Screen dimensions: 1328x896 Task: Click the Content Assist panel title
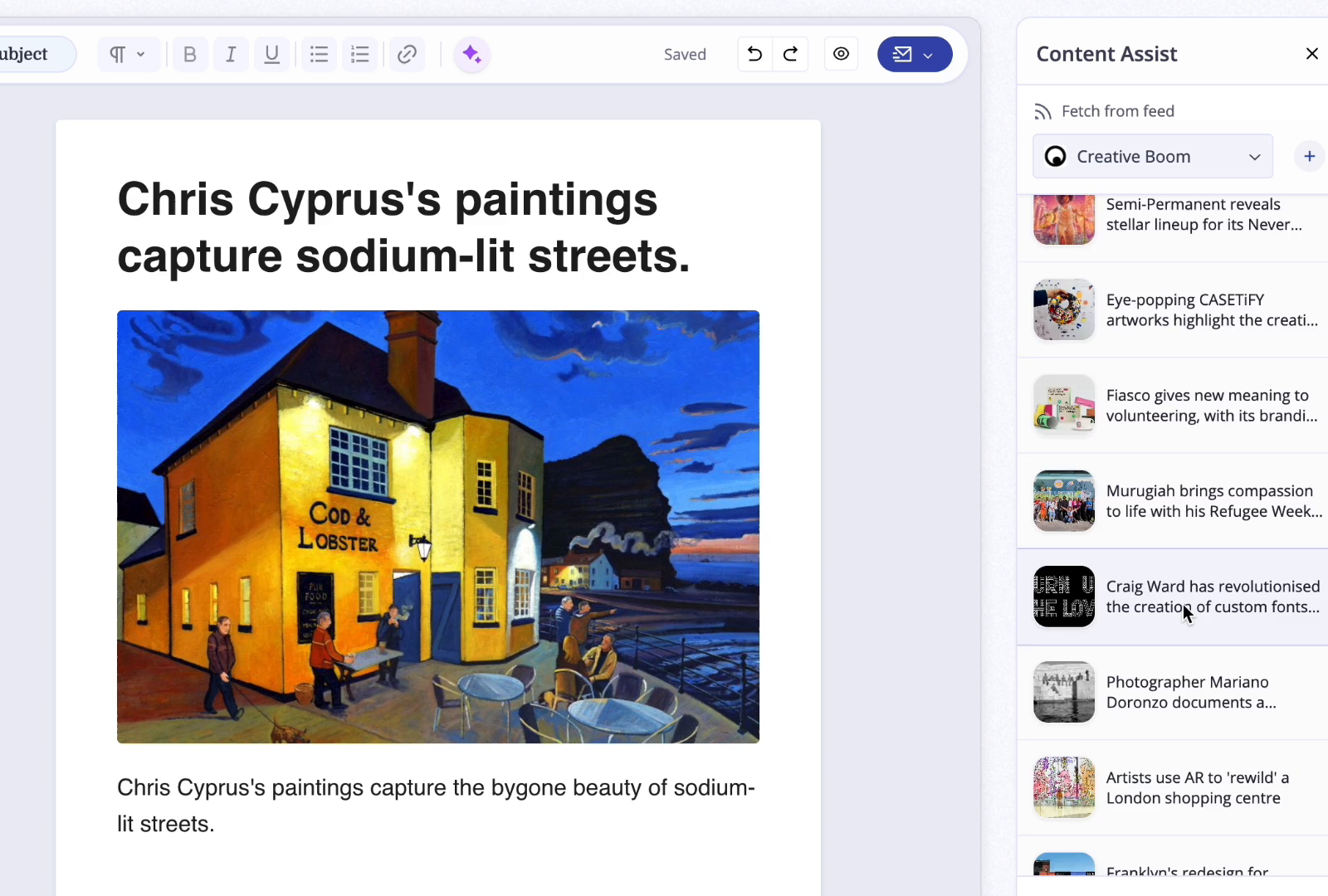pos(1106,54)
